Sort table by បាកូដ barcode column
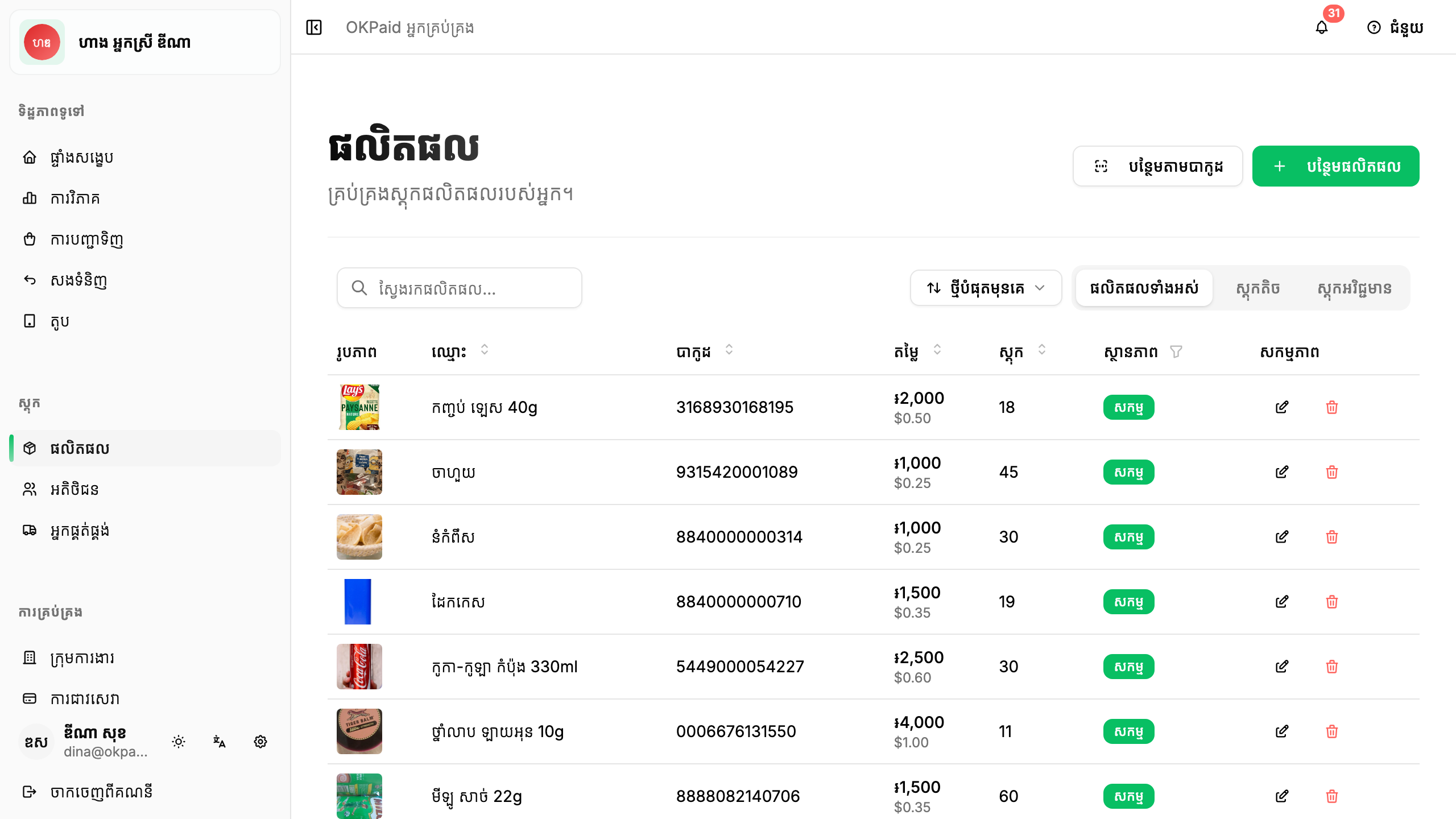 pyautogui.click(x=729, y=350)
